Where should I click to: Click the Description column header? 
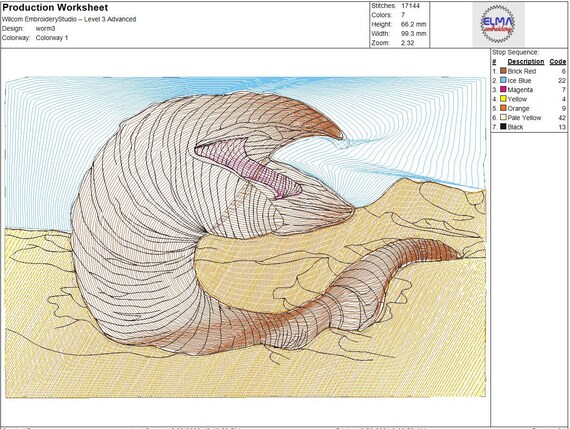point(526,61)
